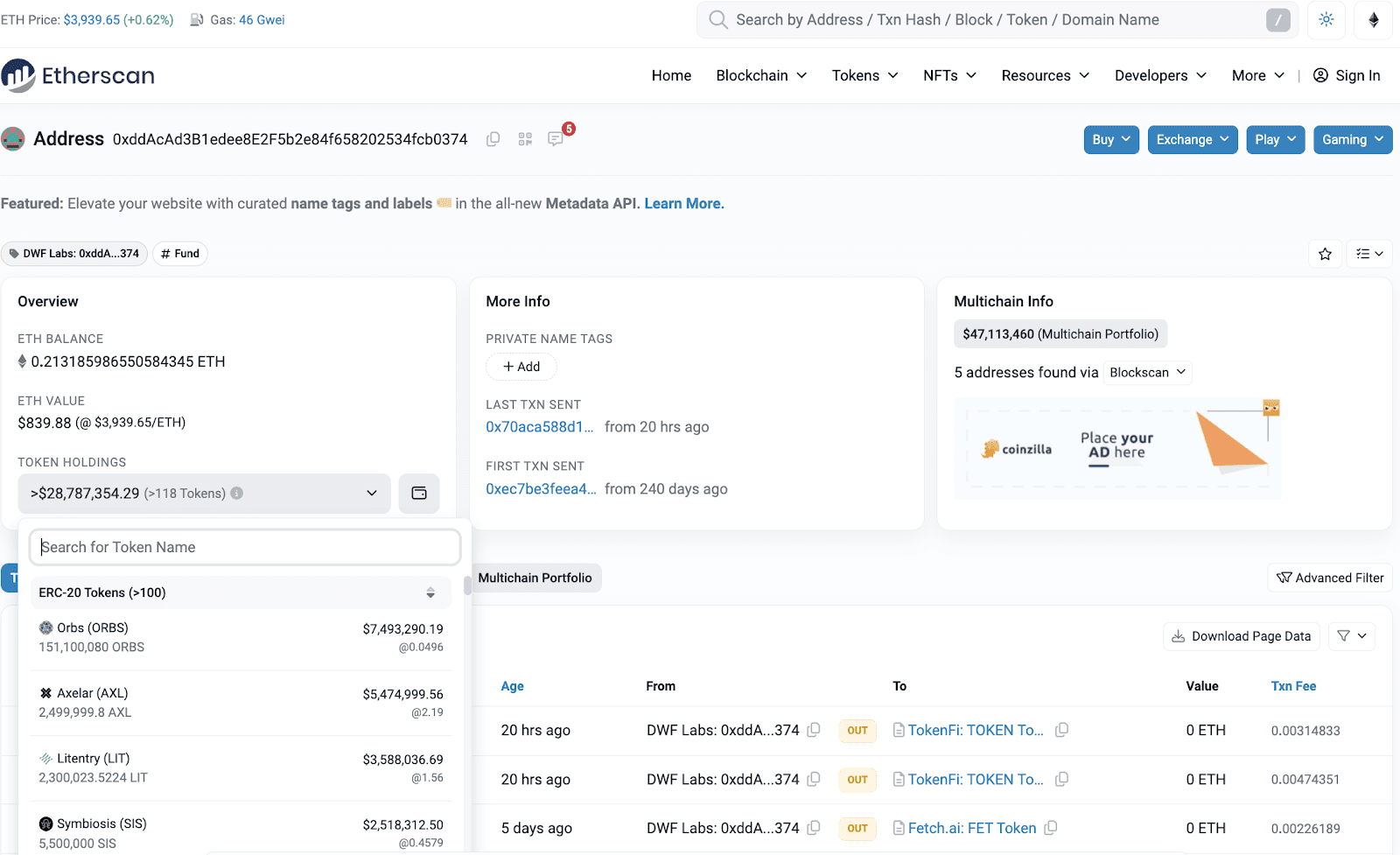
Task: Add a private name tag
Action: (521, 367)
